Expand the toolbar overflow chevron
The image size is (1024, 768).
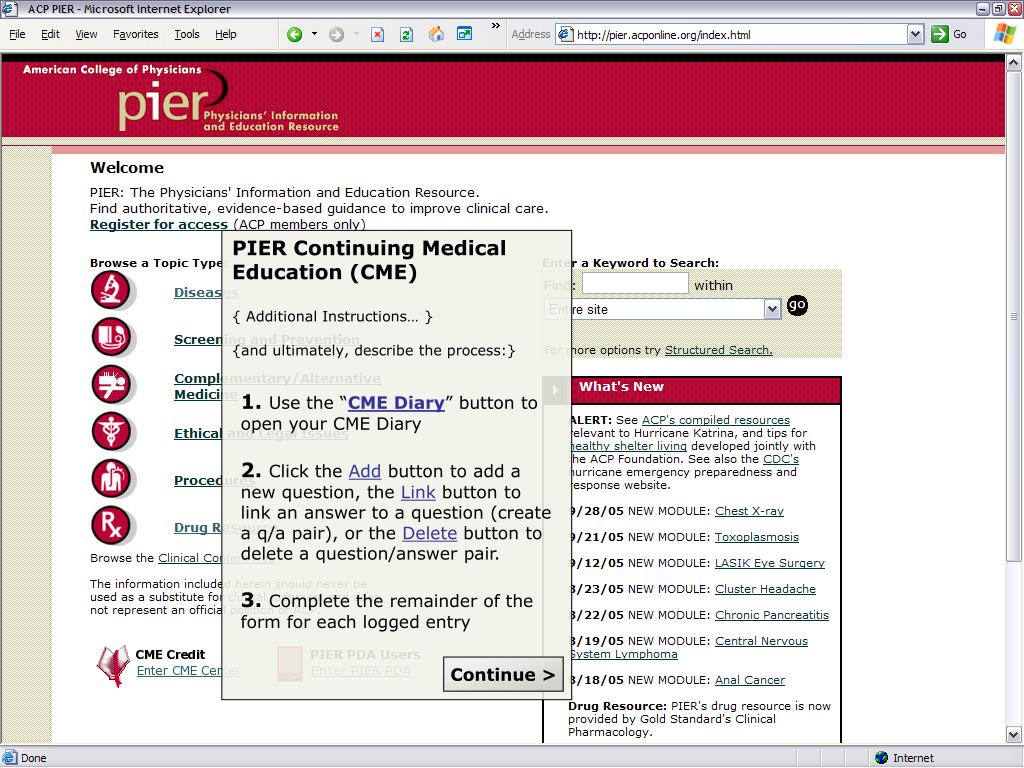click(496, 25)
